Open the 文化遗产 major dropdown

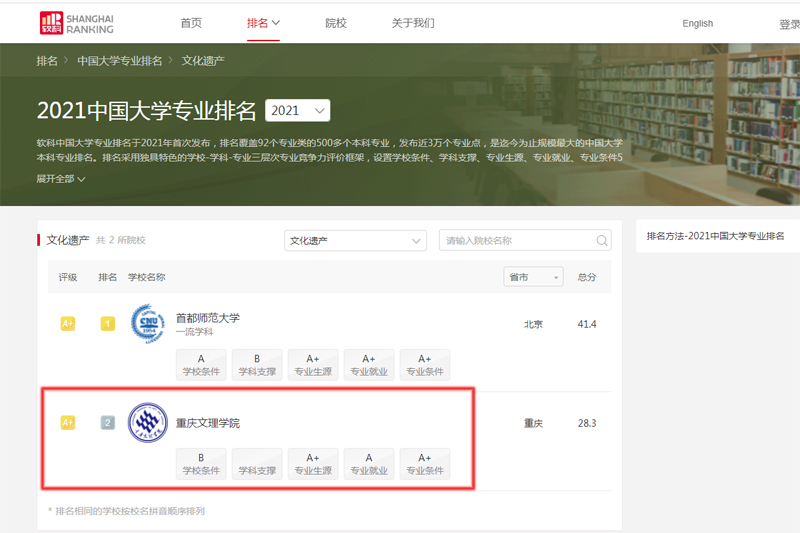click(x=355, y=241)
